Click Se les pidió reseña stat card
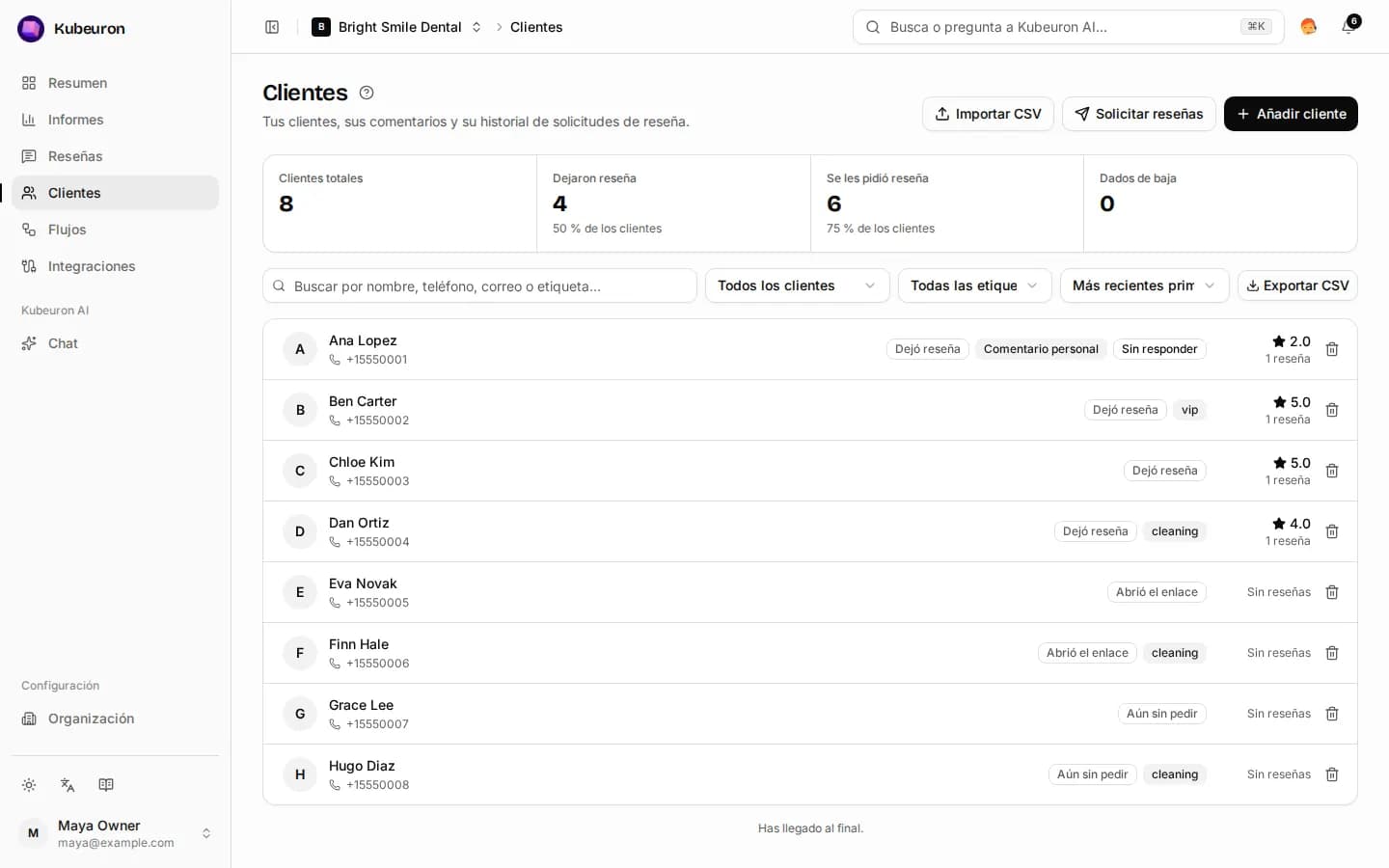 947,203
